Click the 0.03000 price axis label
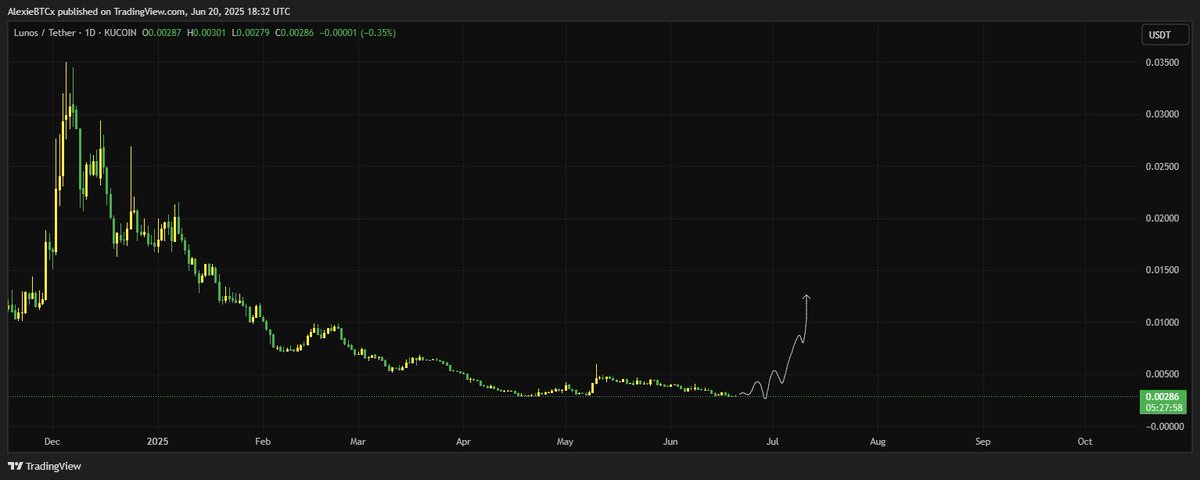This screenshot has height=480, width=1200. tap(1161, 114)
